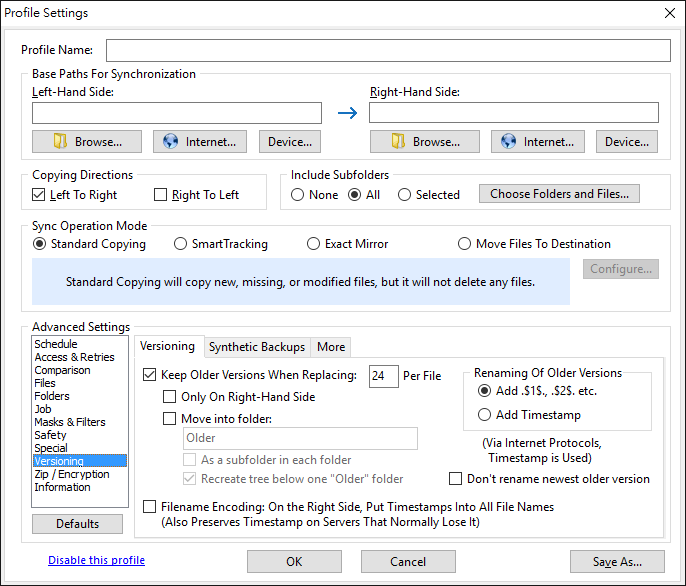
Task: Check the Move into folder option
Action: coord(169,419)
